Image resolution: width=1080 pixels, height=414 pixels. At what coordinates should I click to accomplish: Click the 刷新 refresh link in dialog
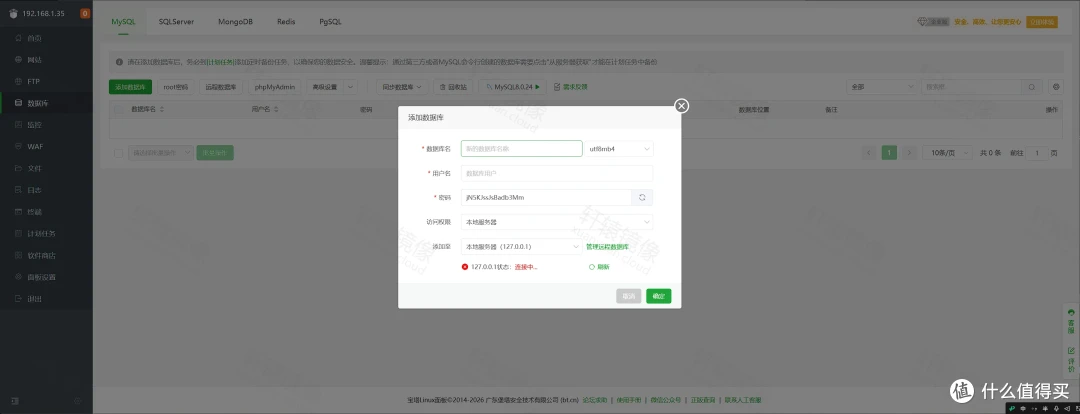(599, 267)
